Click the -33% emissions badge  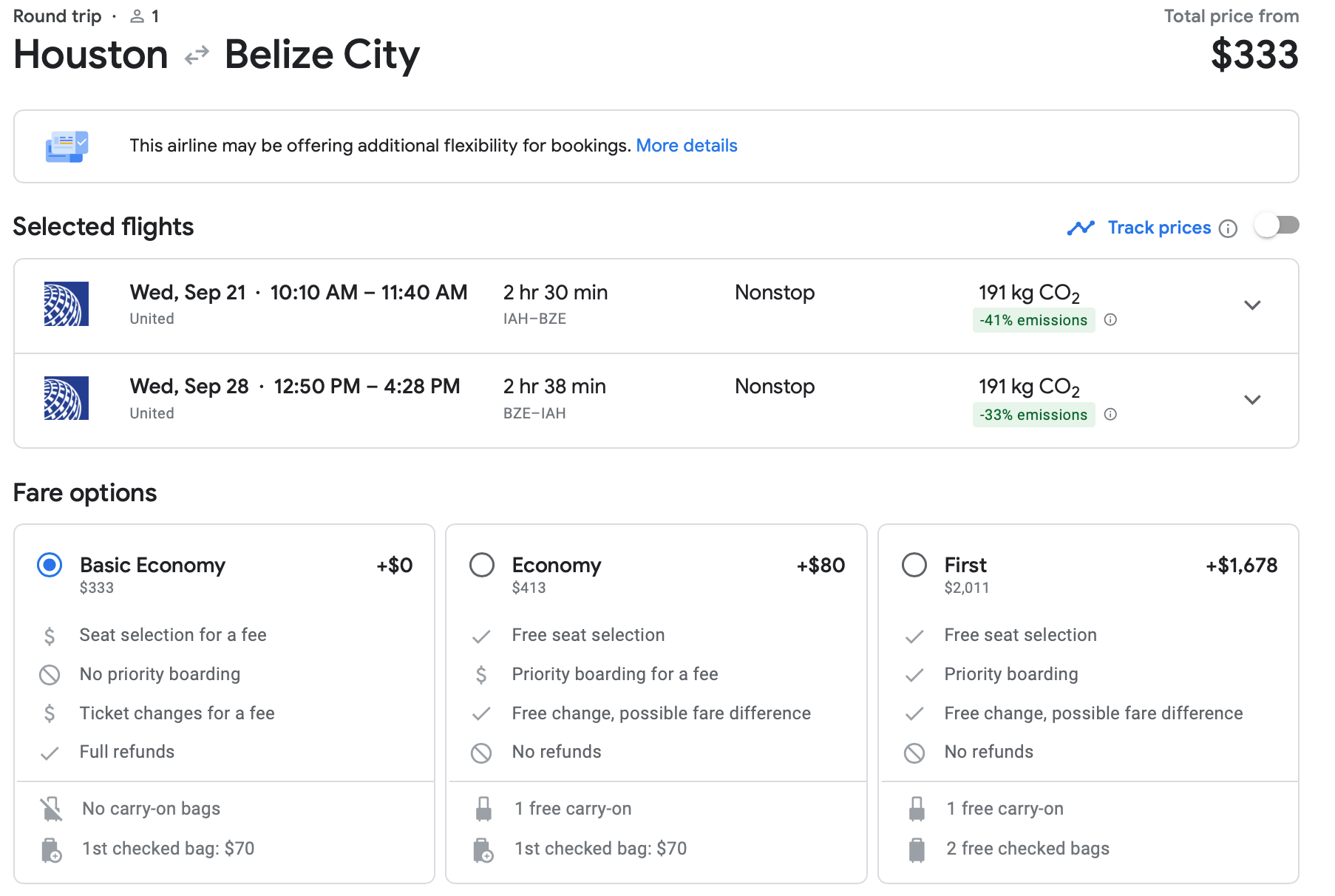coord(1033,415)
